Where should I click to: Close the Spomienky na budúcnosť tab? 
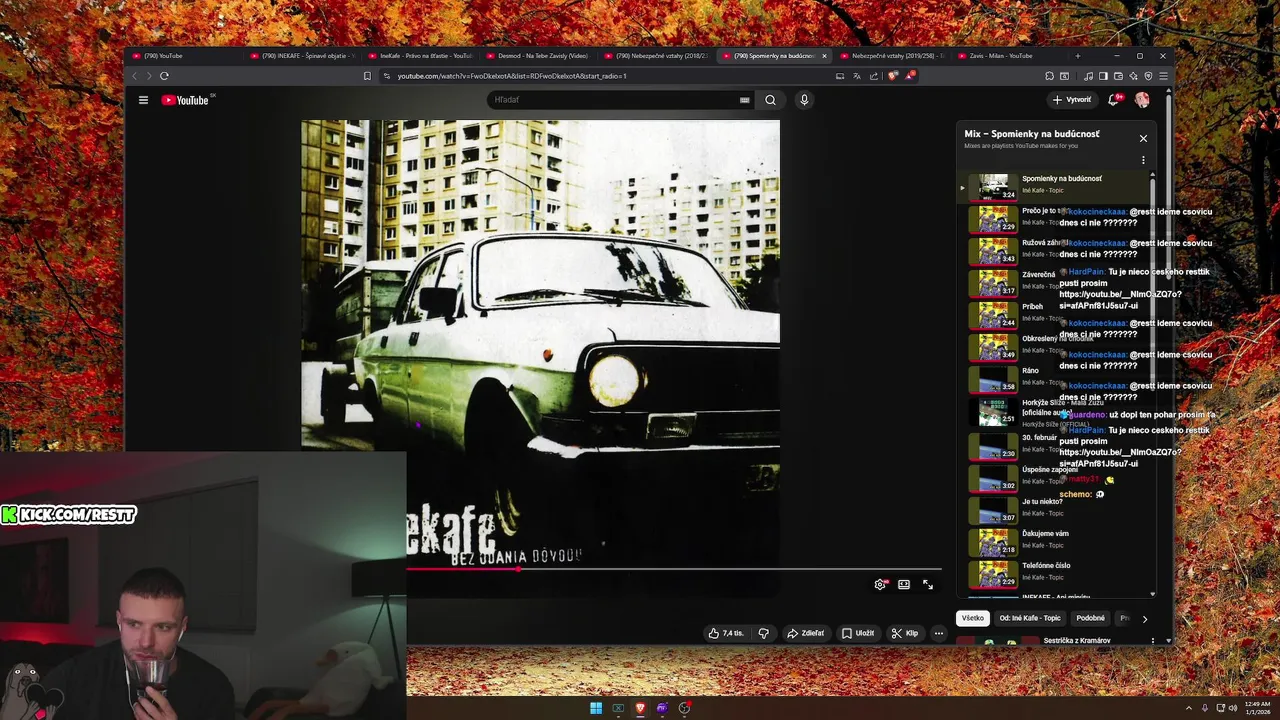coord(824,56)
